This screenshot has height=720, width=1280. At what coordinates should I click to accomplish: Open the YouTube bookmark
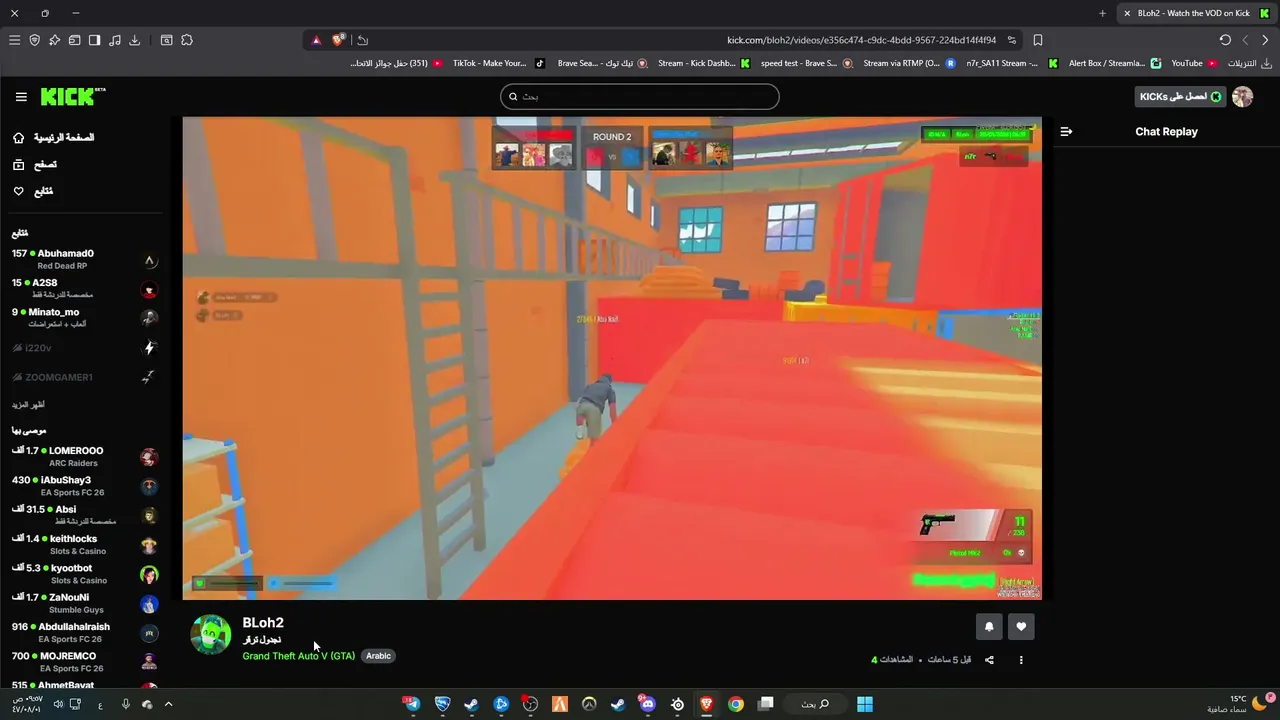1194,63
